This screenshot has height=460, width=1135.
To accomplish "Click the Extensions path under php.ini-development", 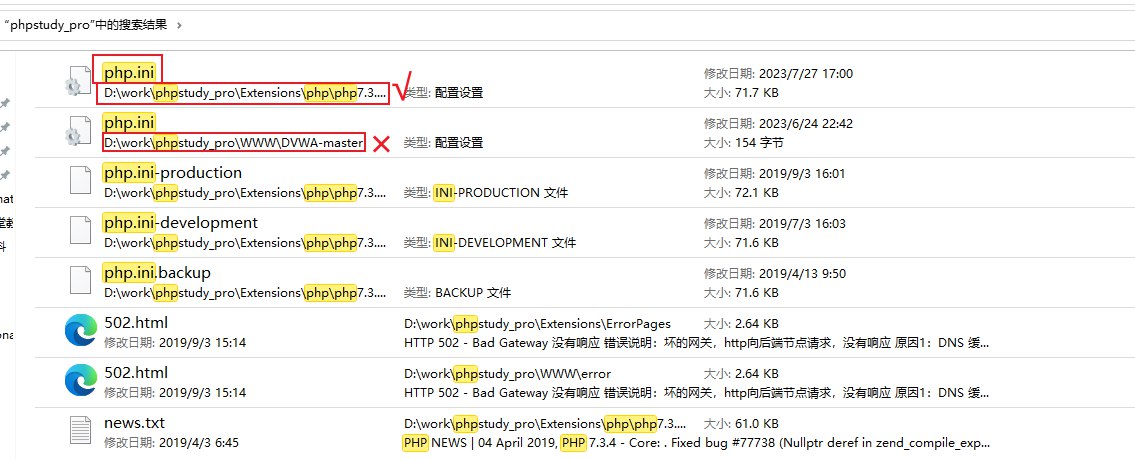I will [x=245, y=243].
